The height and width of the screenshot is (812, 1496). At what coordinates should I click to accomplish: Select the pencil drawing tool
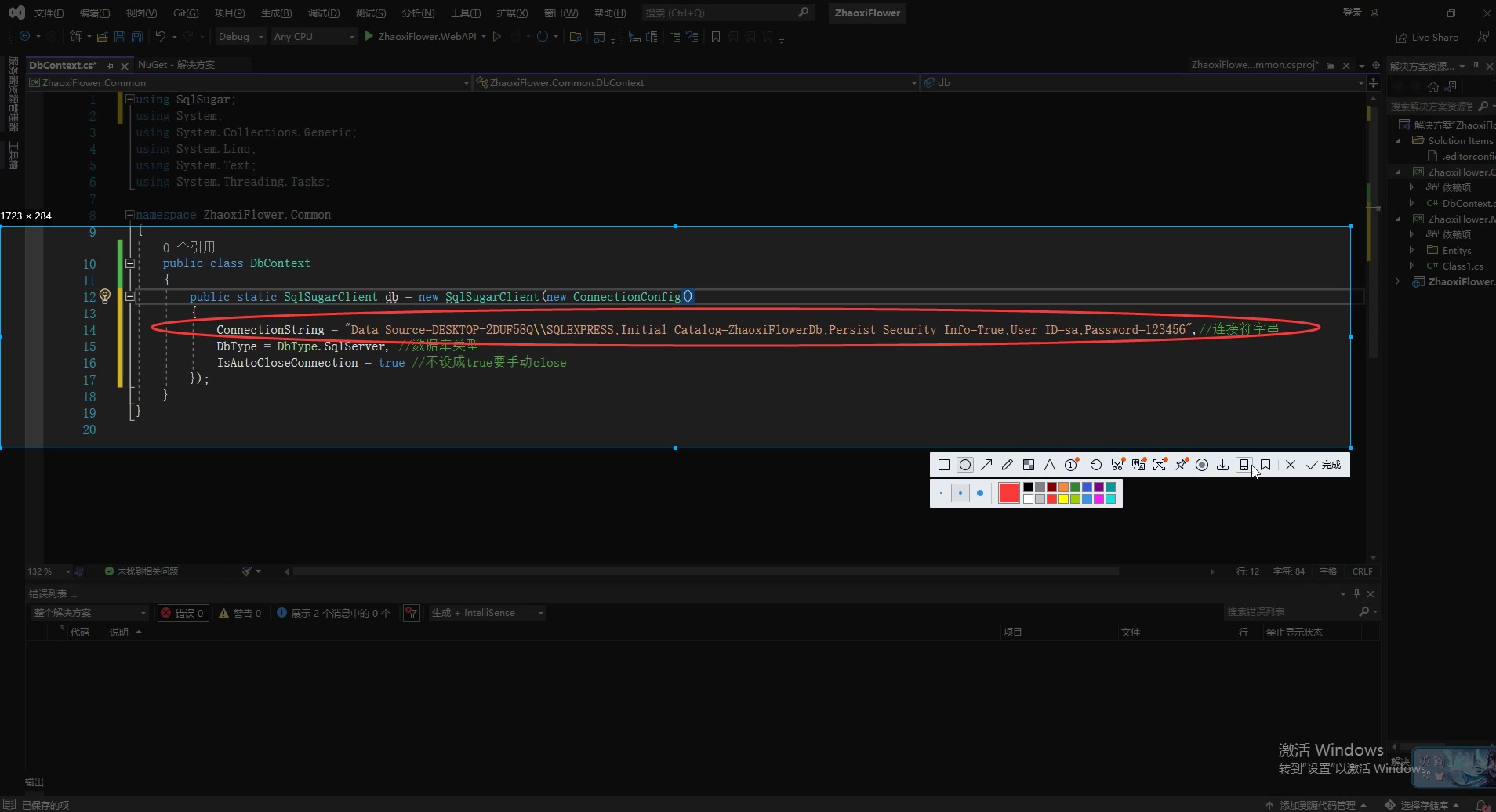tap(1008, 465)
